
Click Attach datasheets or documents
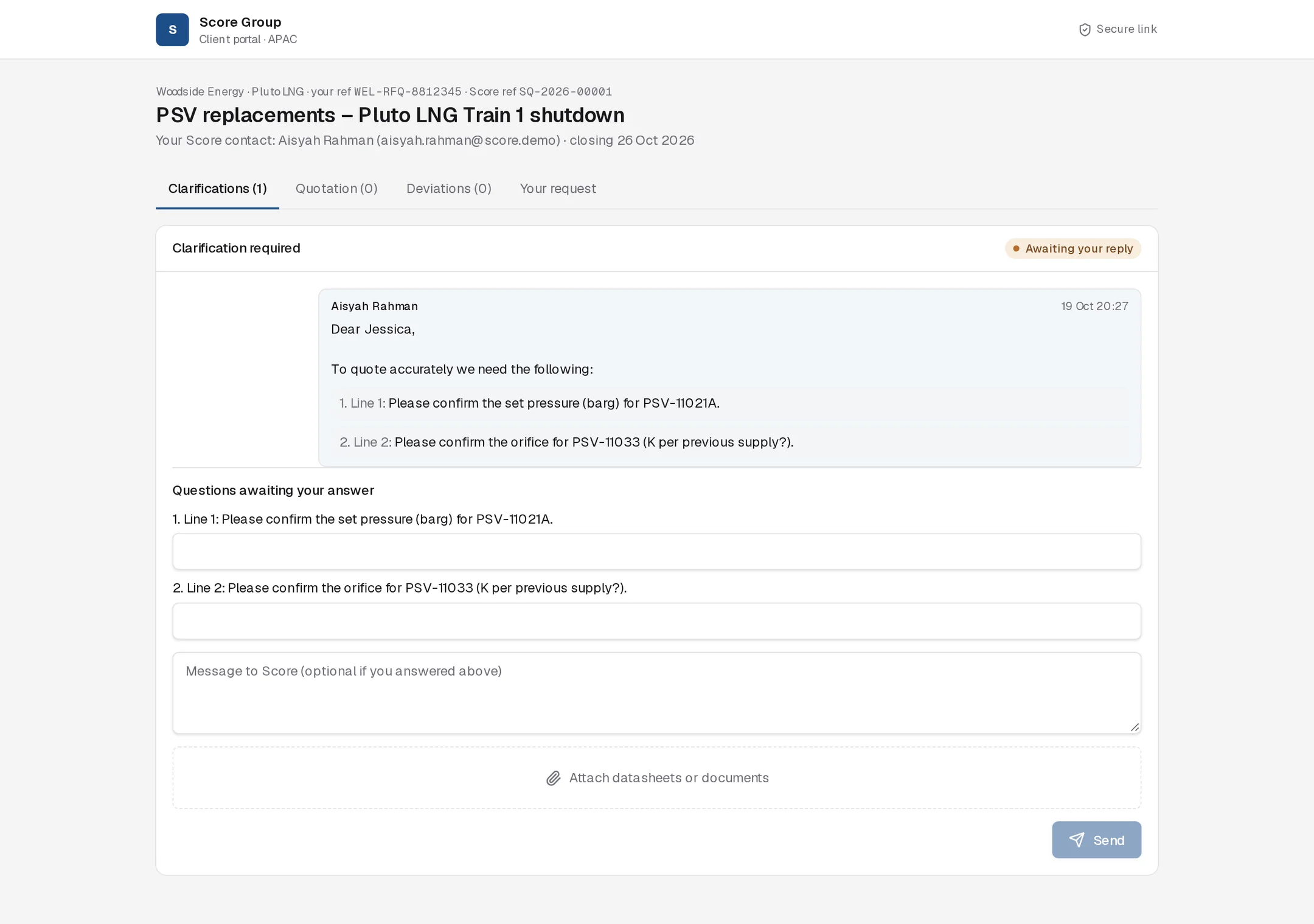(656, 778)
